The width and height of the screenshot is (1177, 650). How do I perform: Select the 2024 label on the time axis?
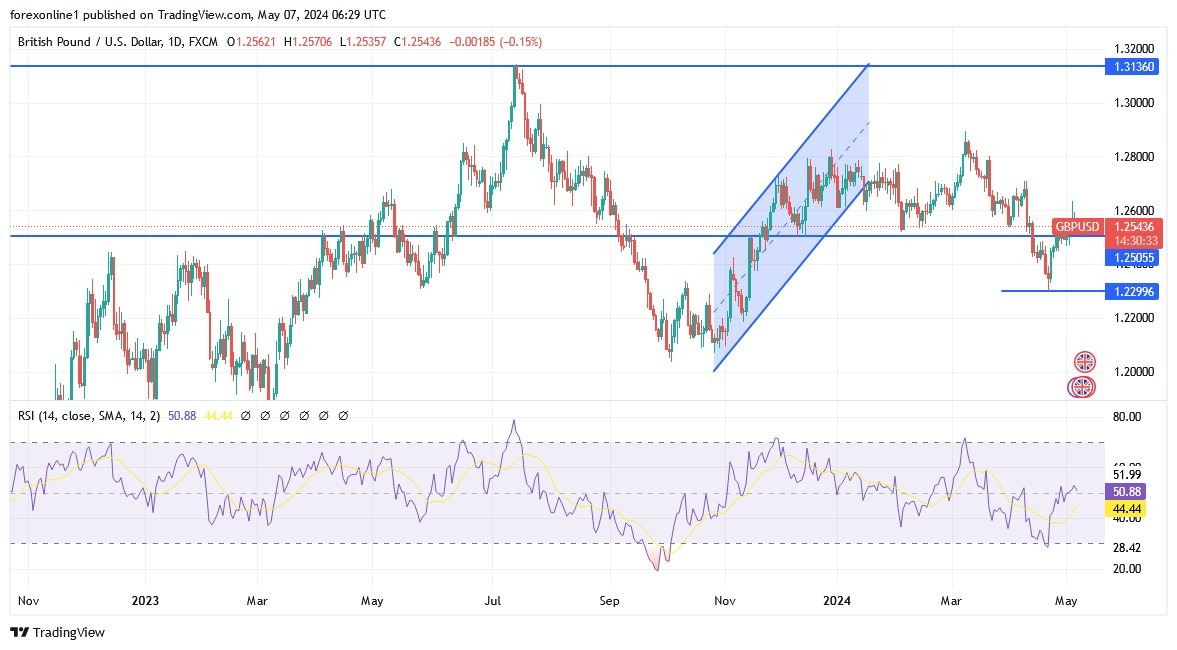(837, 601)
